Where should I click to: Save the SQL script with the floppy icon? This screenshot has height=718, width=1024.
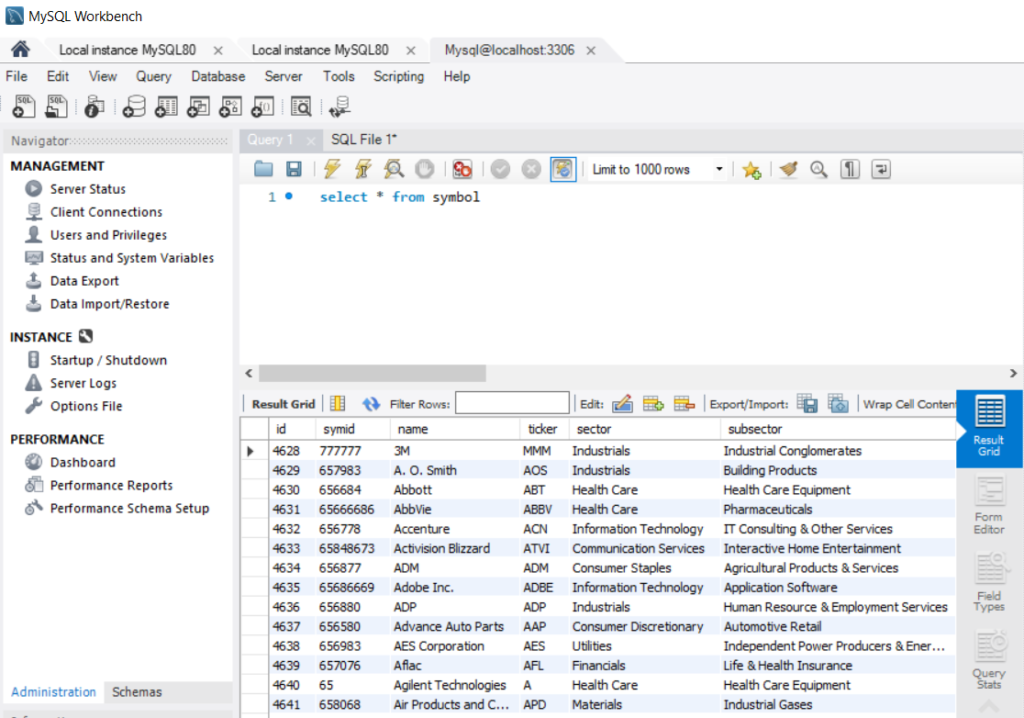pos(294,170)
